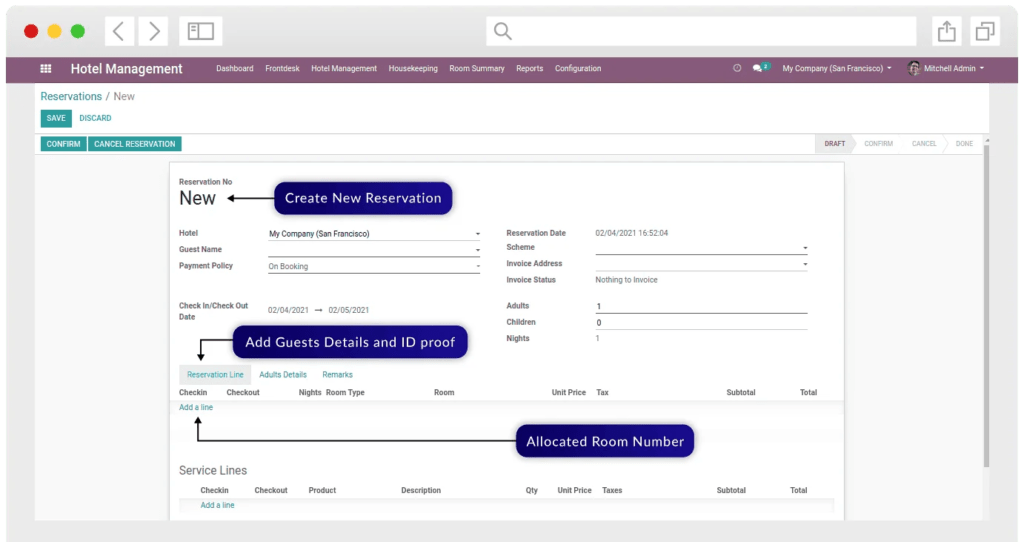Open the Payment Policy dropdown
Screen dimensions: 1024x542
click(374, 267)
